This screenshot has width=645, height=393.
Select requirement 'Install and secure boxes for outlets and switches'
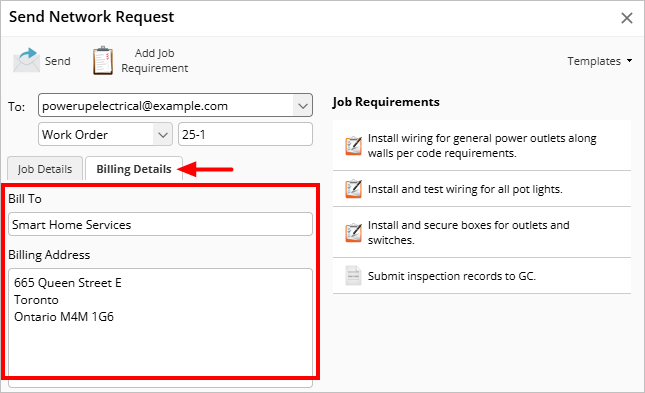point(482,233)
